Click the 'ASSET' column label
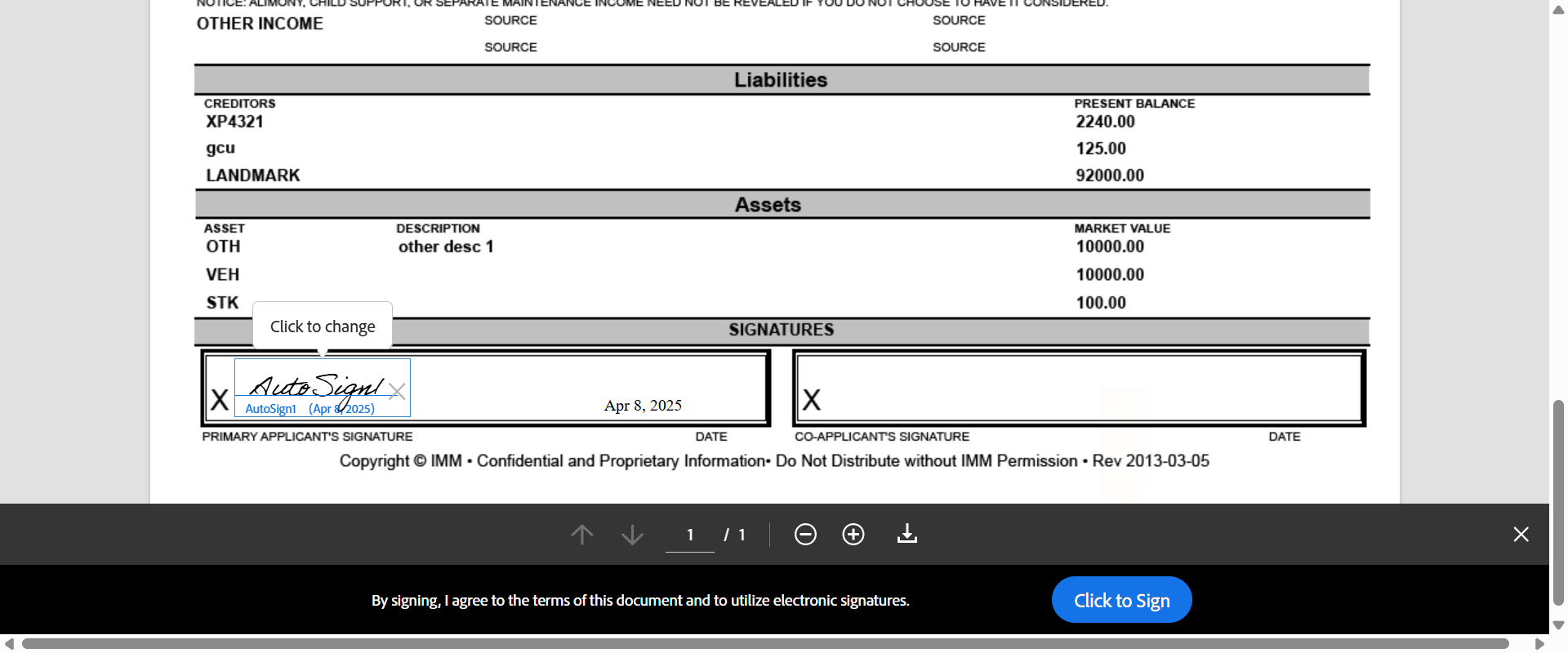Image resolution: width=1568 pixels, height=653 pixels. click(x=225, y=229)
